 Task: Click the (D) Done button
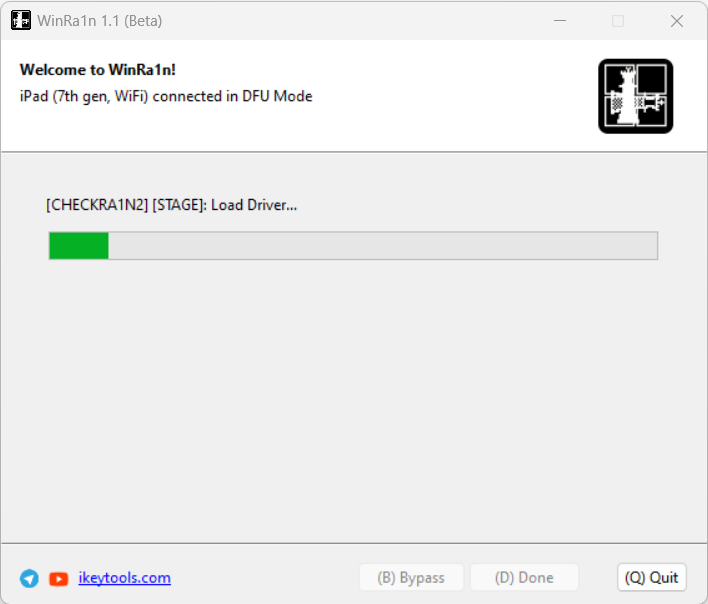point(524,577)
